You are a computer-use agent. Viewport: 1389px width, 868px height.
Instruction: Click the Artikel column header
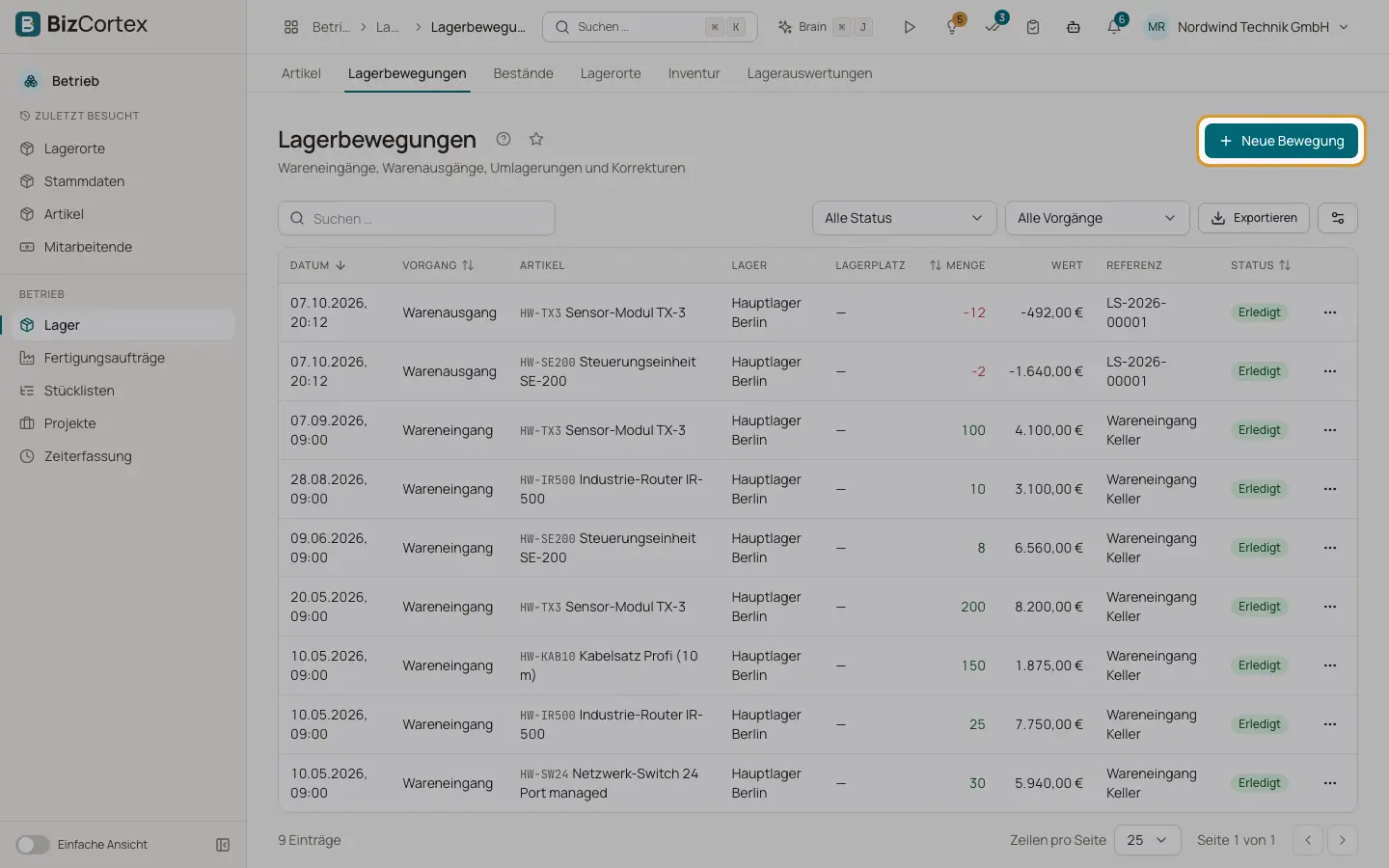542,265
